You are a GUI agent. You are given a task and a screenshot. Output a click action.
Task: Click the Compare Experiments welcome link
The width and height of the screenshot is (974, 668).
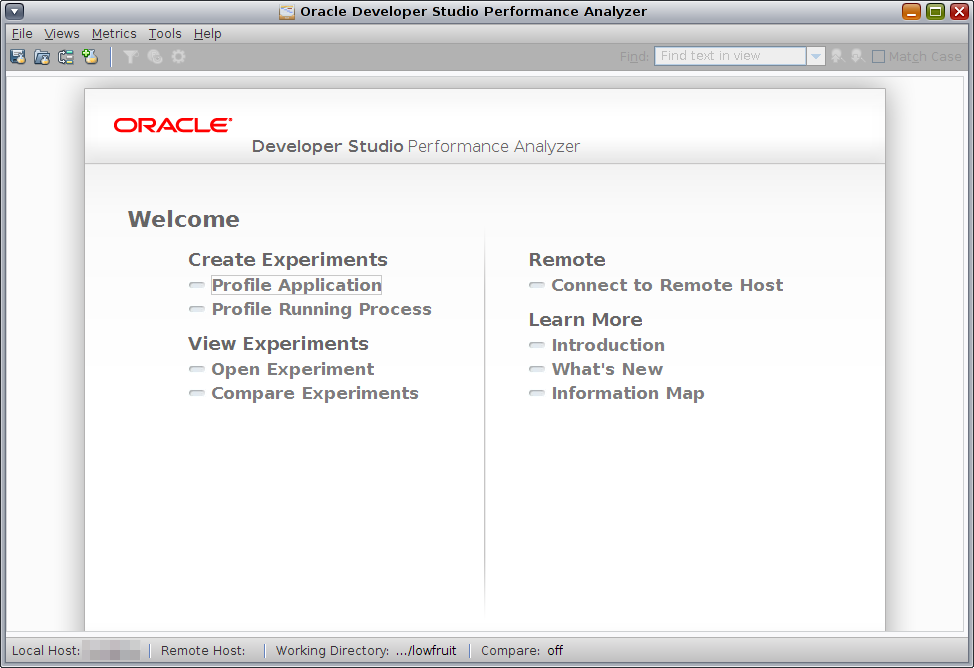pyautogui.click(x=315, y=393)
